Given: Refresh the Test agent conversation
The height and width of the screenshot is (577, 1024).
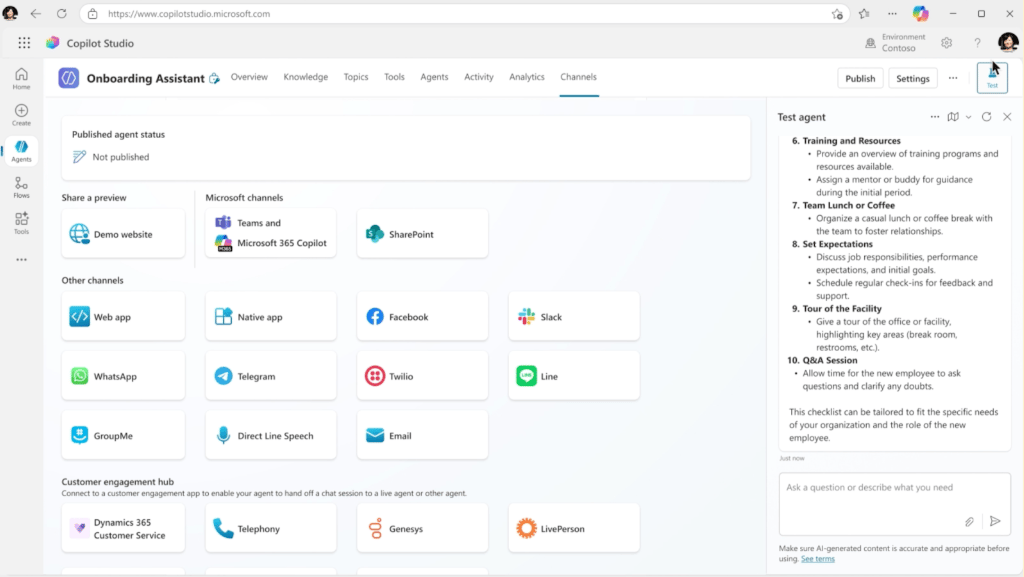Looking at the screenshot, I should coord(986,117).
